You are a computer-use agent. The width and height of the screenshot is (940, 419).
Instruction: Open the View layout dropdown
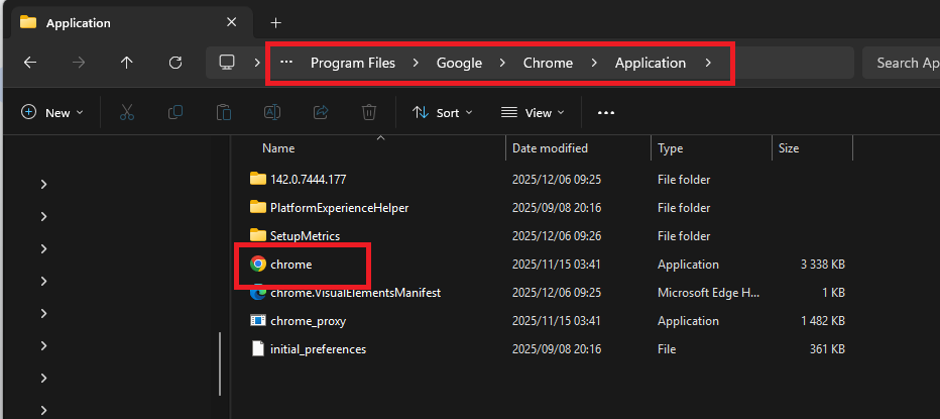coord(533,113)
